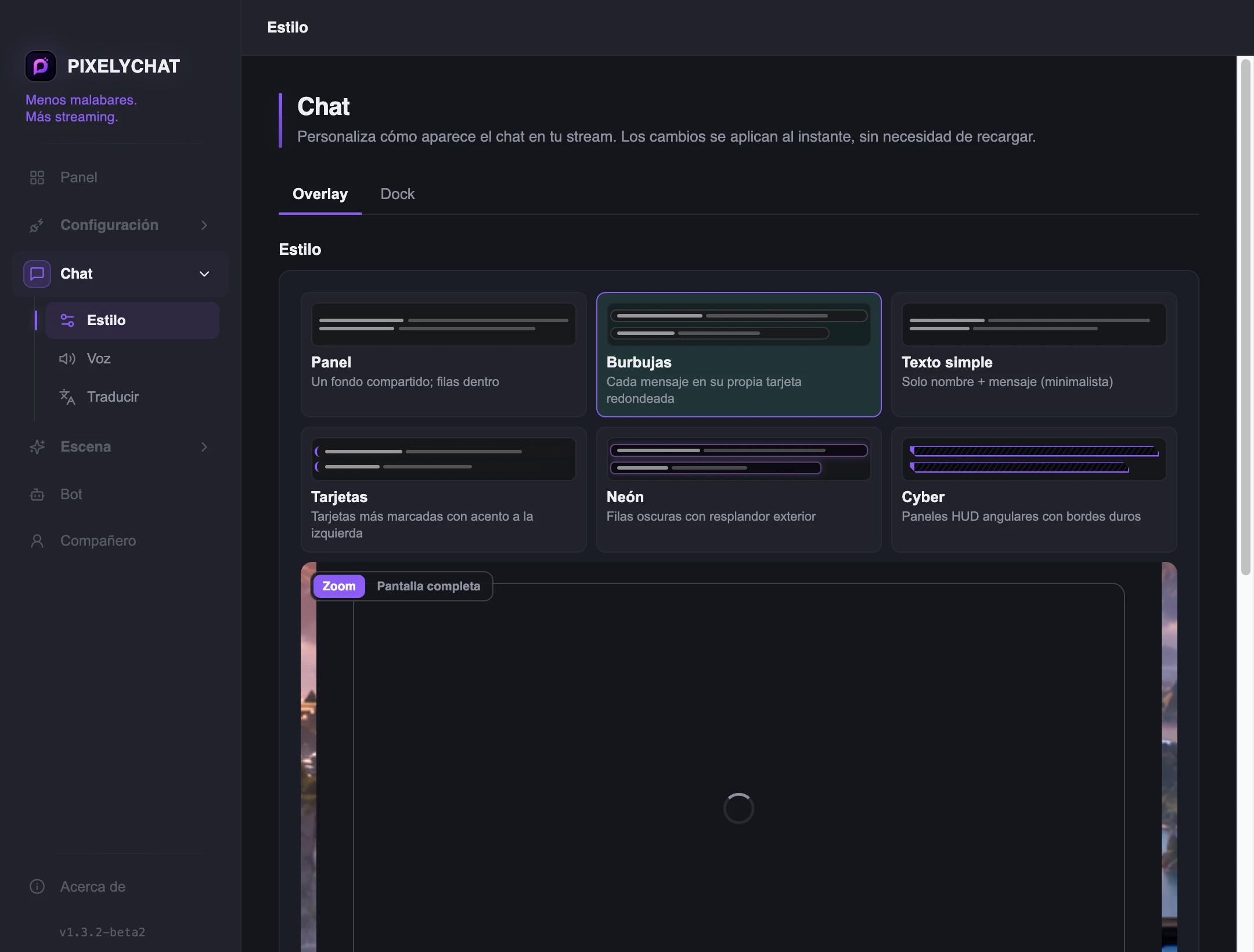Collapse the Chat submenu chevron
This screenshot has height=952, width=1254.
(204, 274)
